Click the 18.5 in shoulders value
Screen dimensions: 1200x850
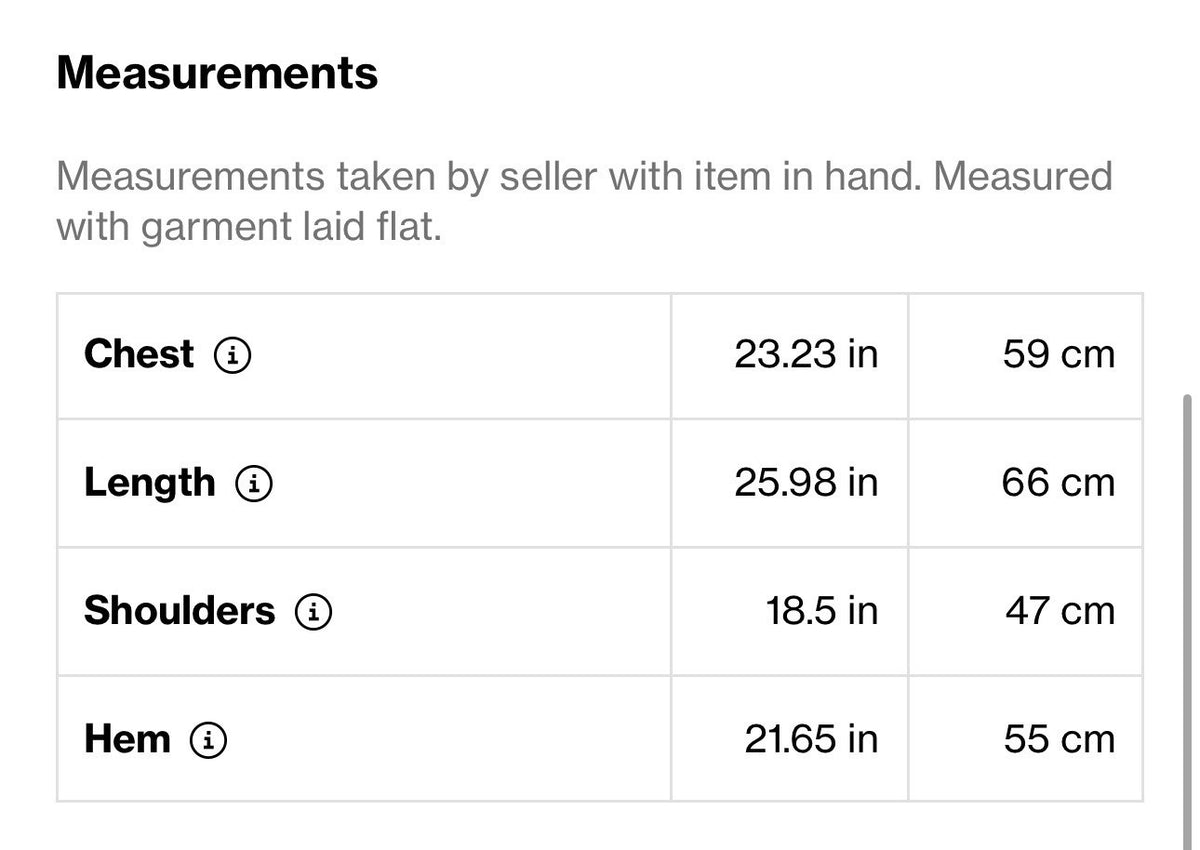[822, 611]
